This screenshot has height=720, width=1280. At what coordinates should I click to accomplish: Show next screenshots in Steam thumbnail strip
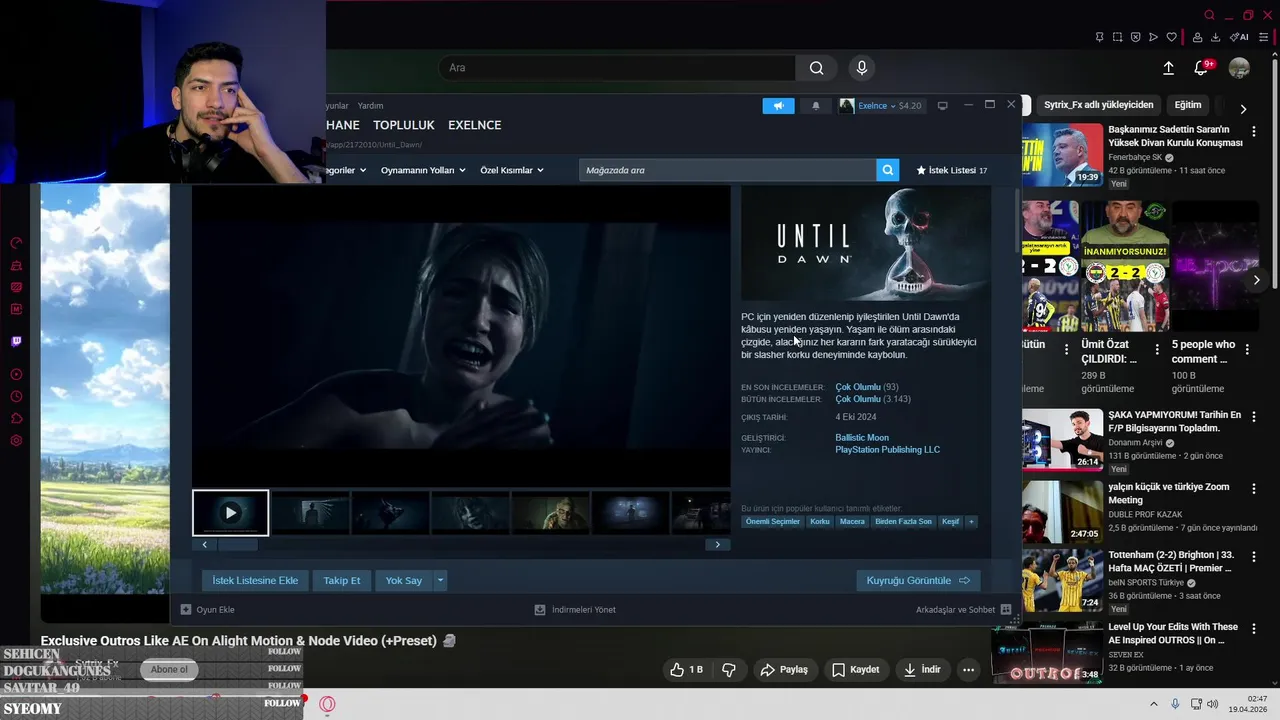(x=717, y=544)
